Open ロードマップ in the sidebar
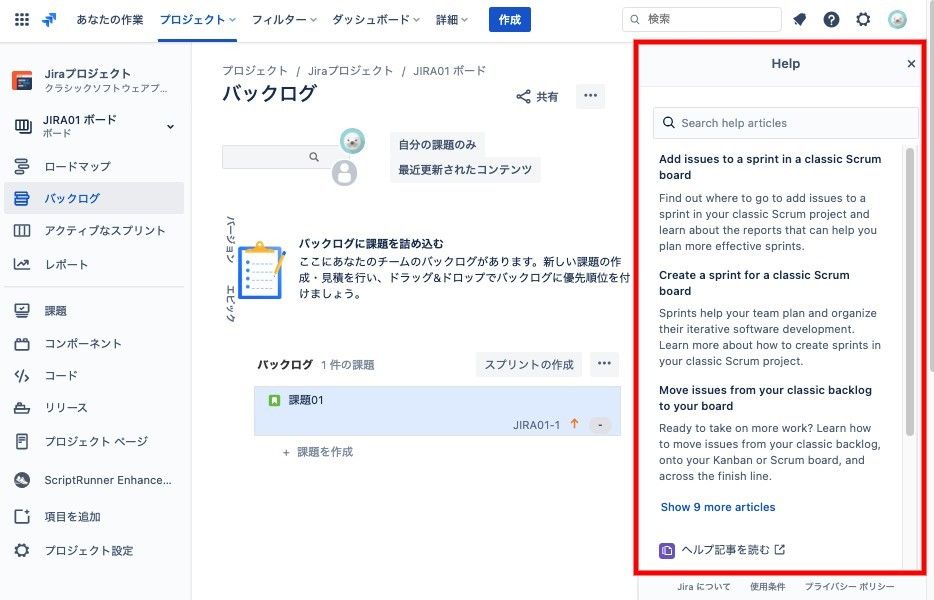 click(94, 166)
